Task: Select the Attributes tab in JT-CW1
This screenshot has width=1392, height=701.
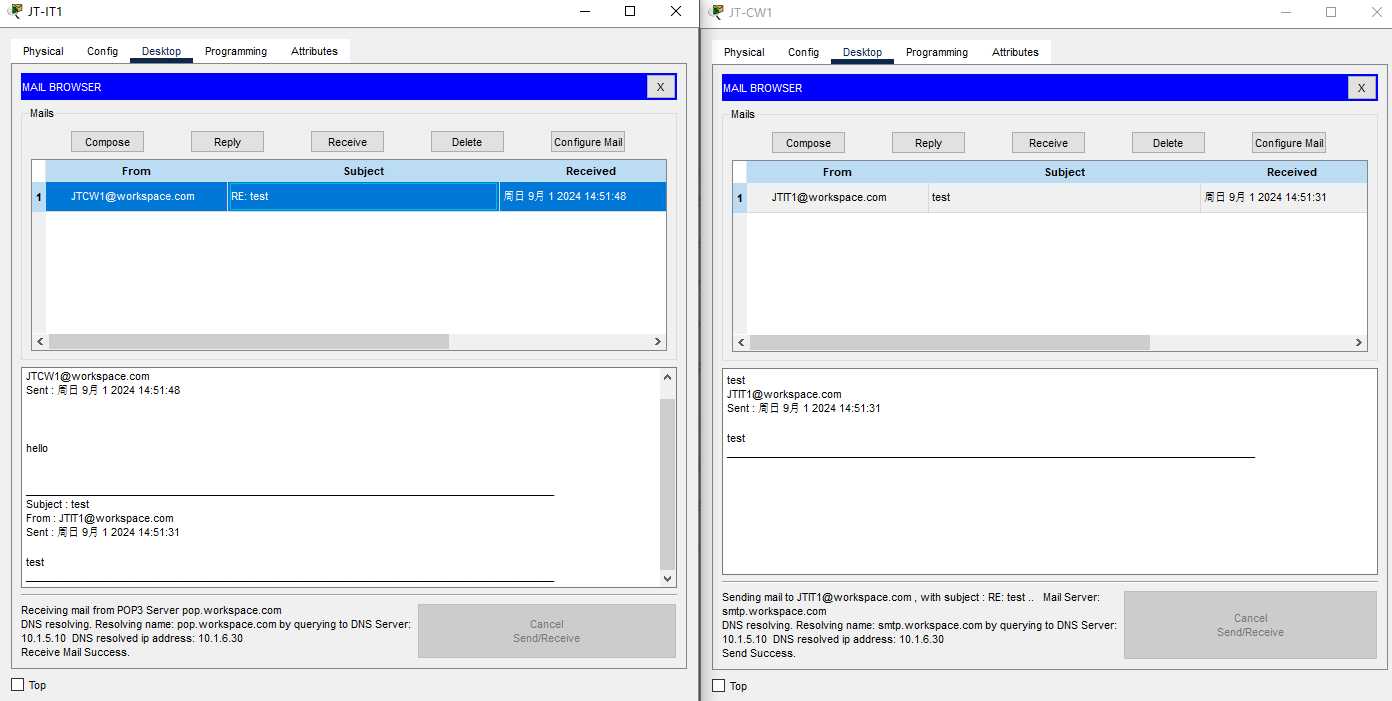Action: [1015, 52]
